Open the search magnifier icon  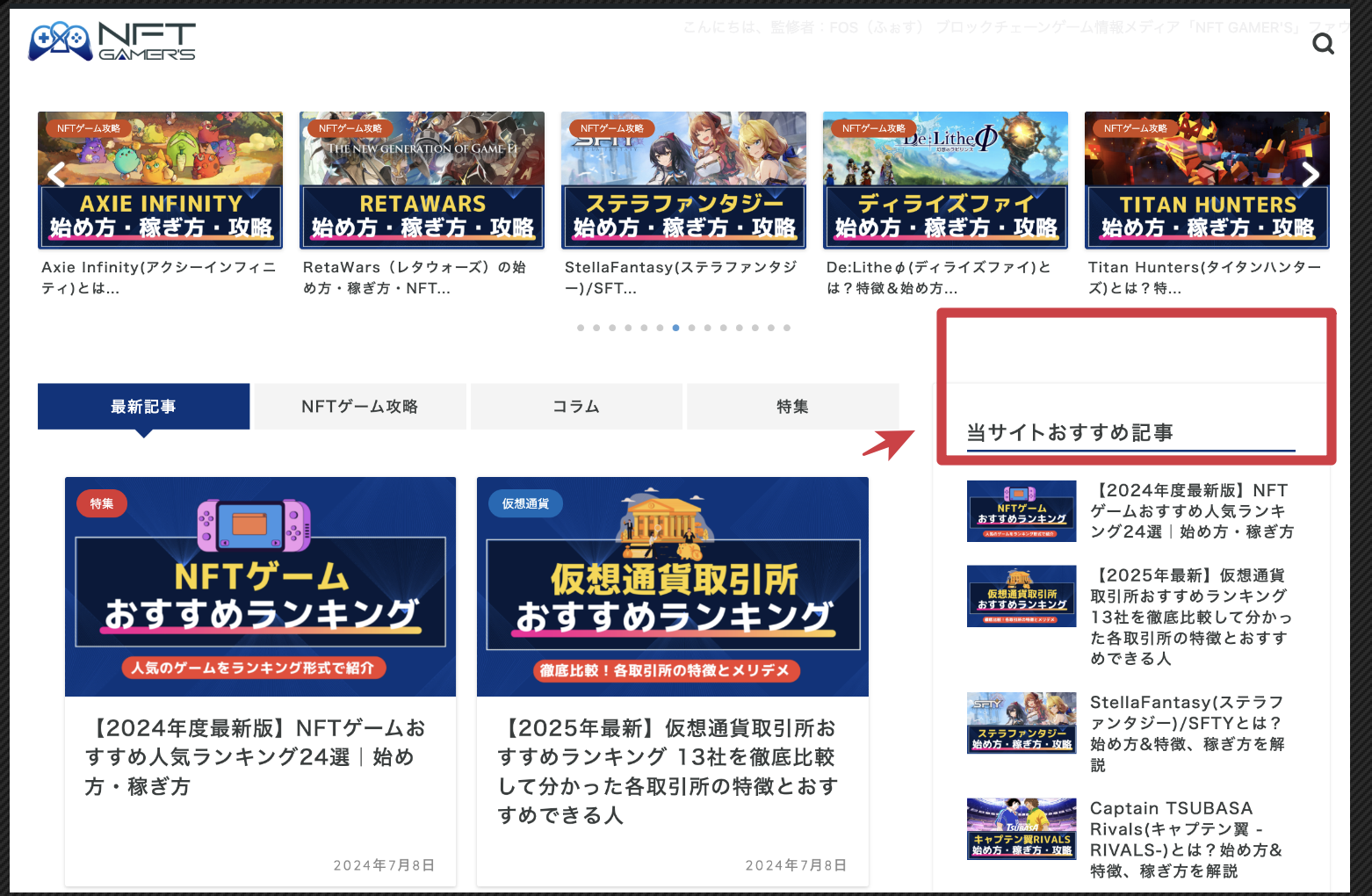(1323, 43)
